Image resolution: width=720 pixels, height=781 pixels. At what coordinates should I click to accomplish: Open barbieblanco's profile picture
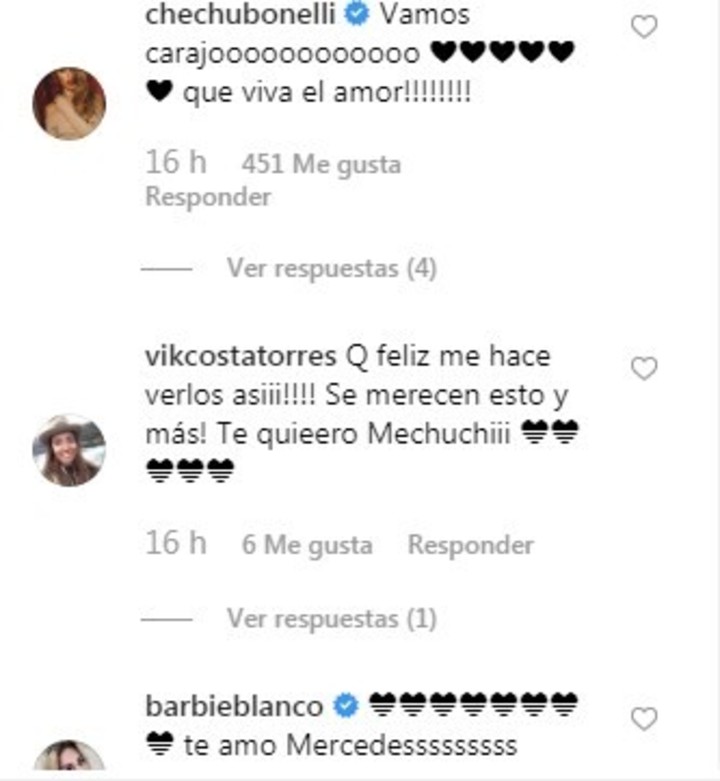click(x=69, y=756)
